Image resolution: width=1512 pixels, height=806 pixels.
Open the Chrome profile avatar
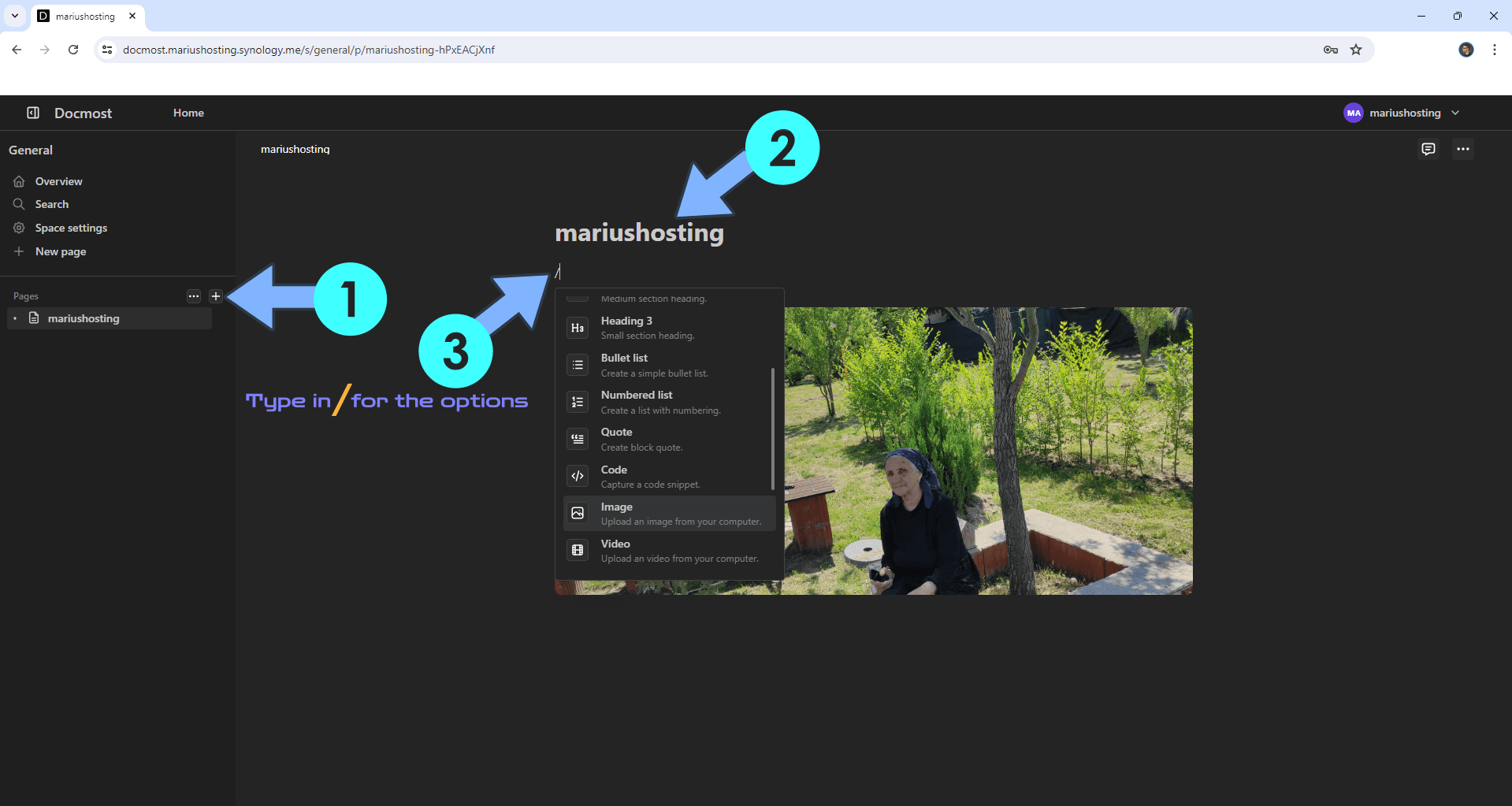pyautogui.click(x=1466, y=50)
